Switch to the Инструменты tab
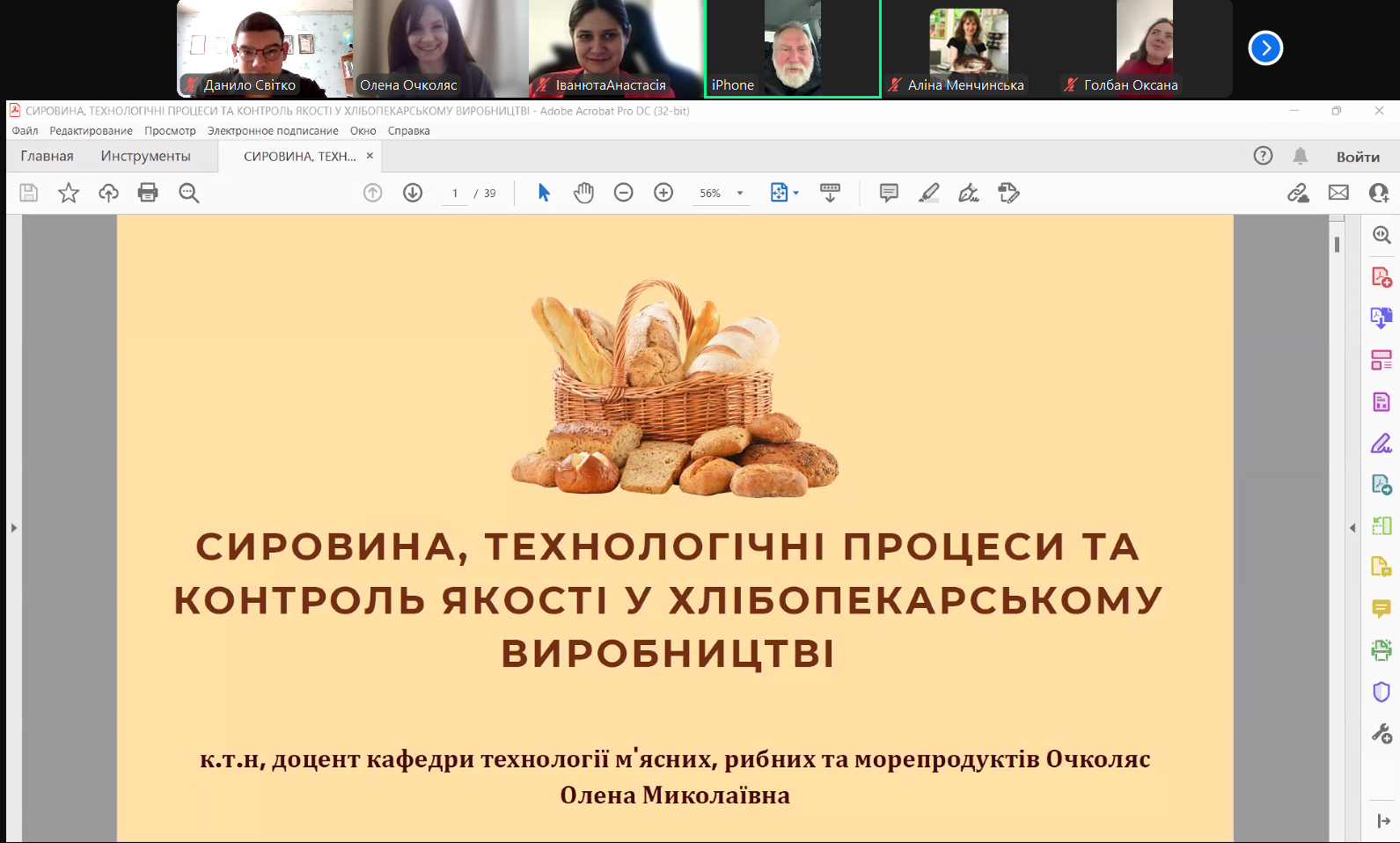 145,157
